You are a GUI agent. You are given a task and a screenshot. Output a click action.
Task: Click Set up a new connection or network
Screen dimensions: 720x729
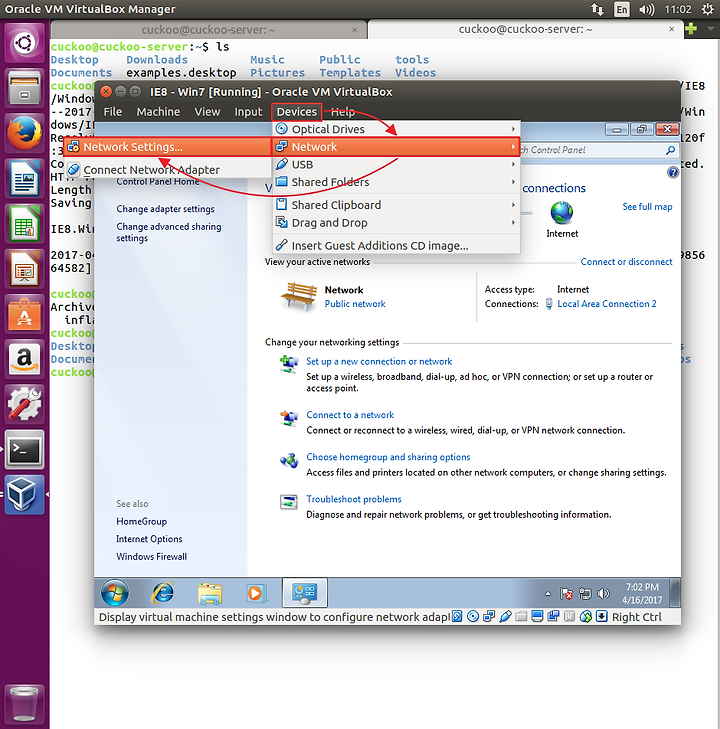pyautogui.click(x=379, y=362)
